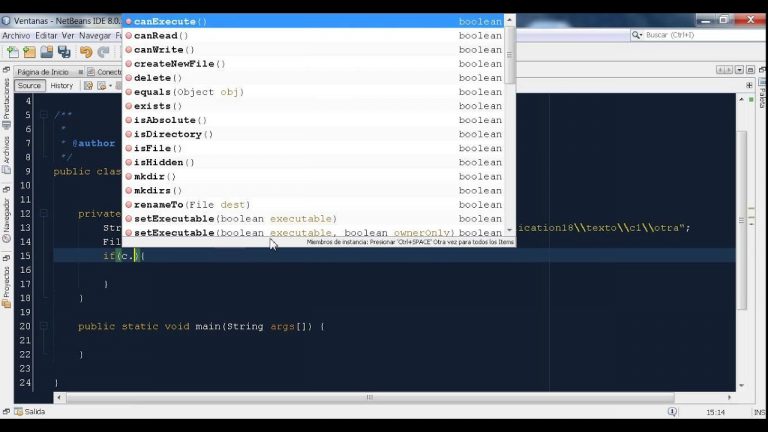This screenshot has width=768, height=432.
Task: Open the dropdown arrow beside the editor back-navigation icon
Action: coord(110,86)
